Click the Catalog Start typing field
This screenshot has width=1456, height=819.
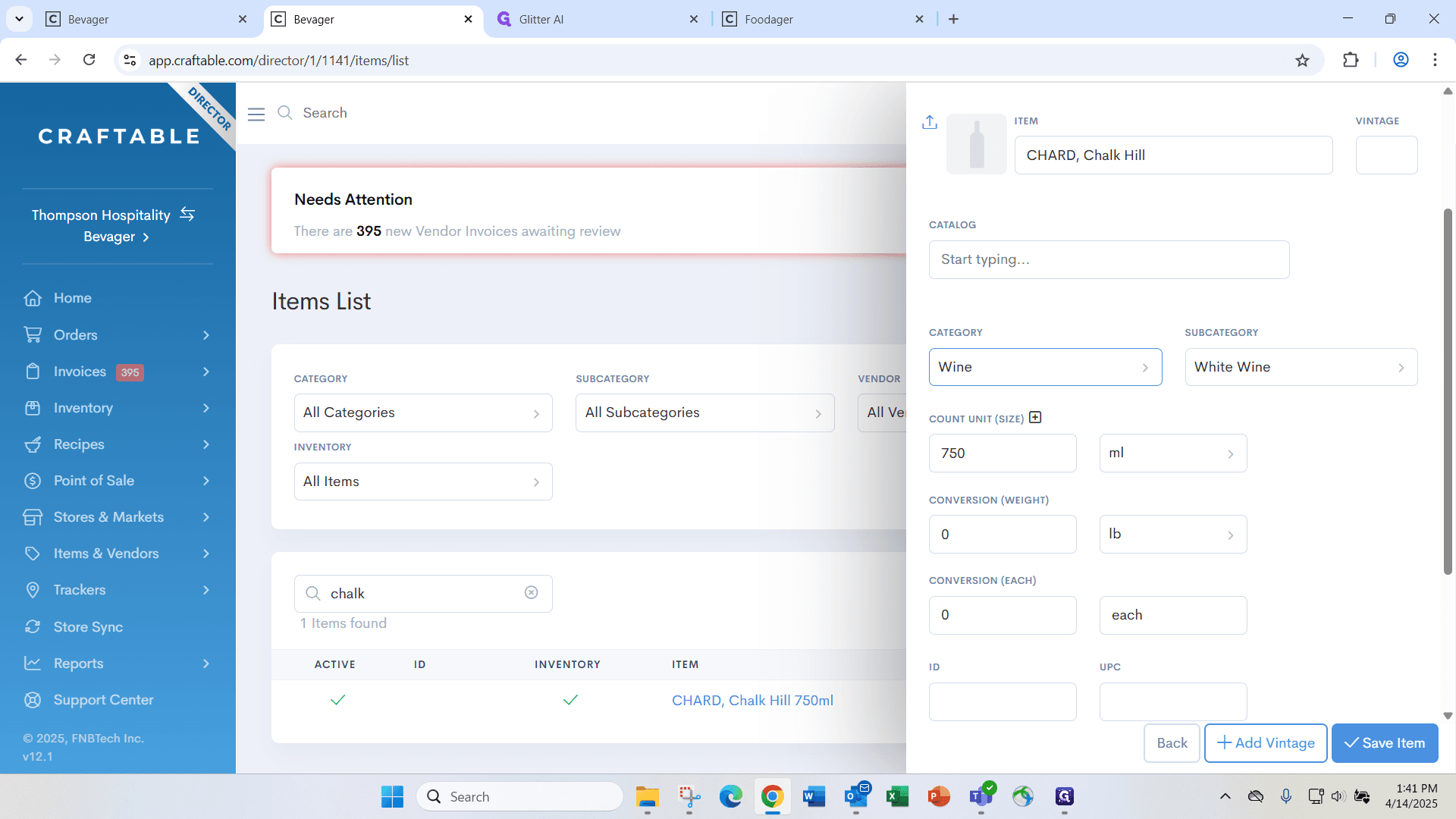[x=1109, y=259]
